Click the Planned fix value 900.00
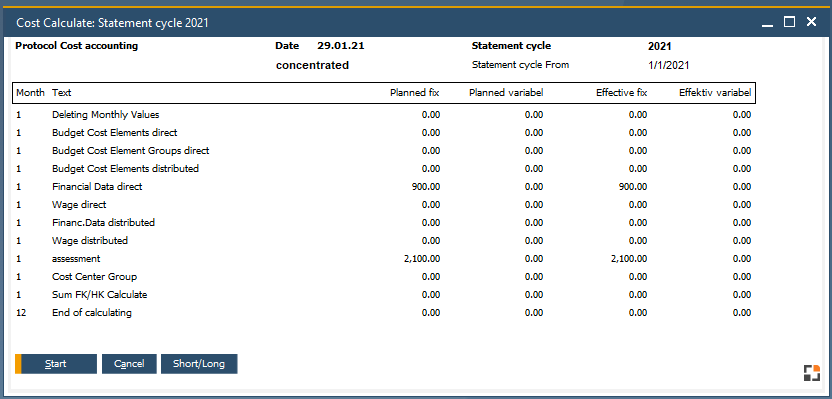832x399 pixels. 426,187
